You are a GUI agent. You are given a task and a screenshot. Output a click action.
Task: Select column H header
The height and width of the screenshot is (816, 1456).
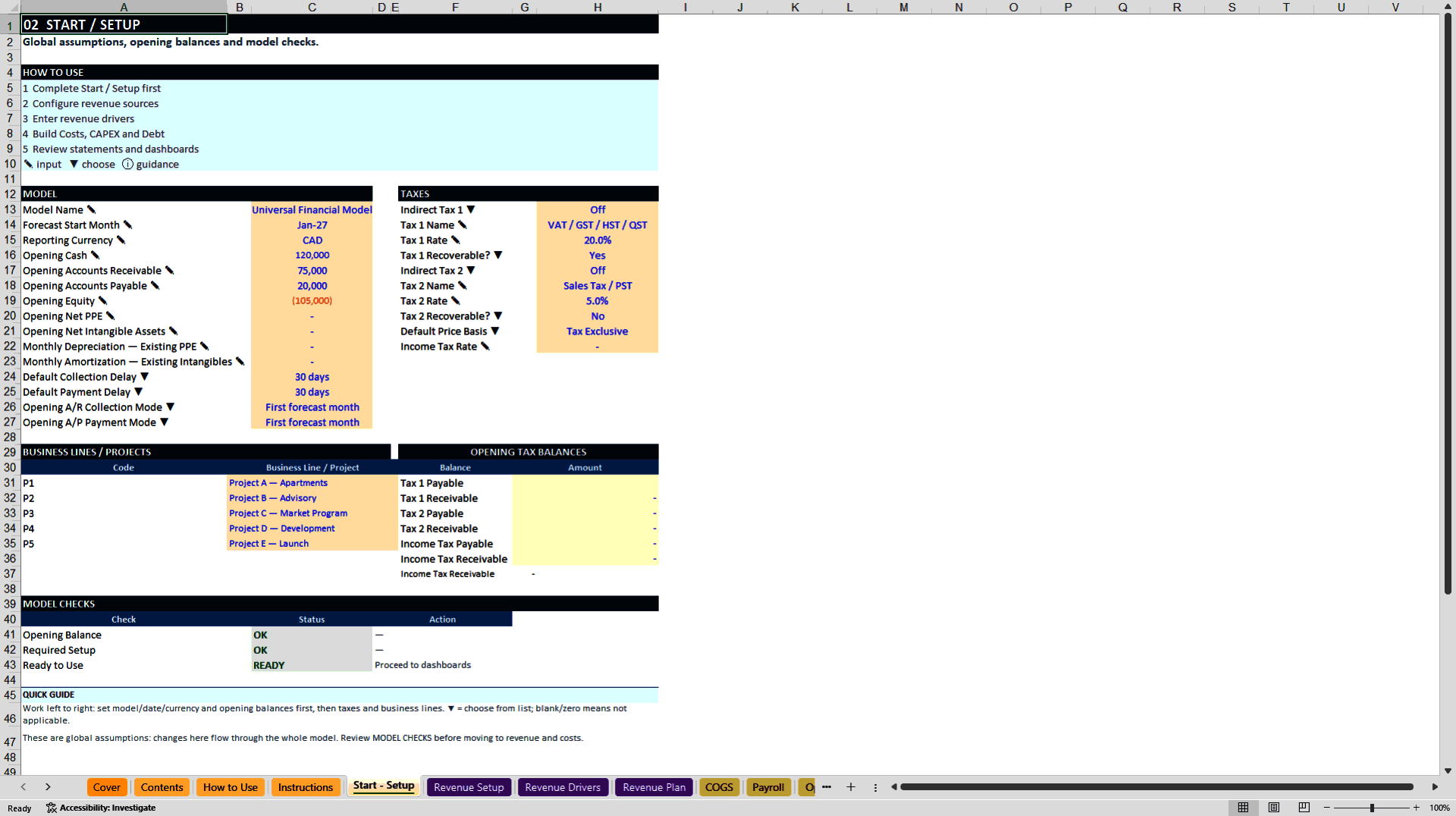point(598,7)
